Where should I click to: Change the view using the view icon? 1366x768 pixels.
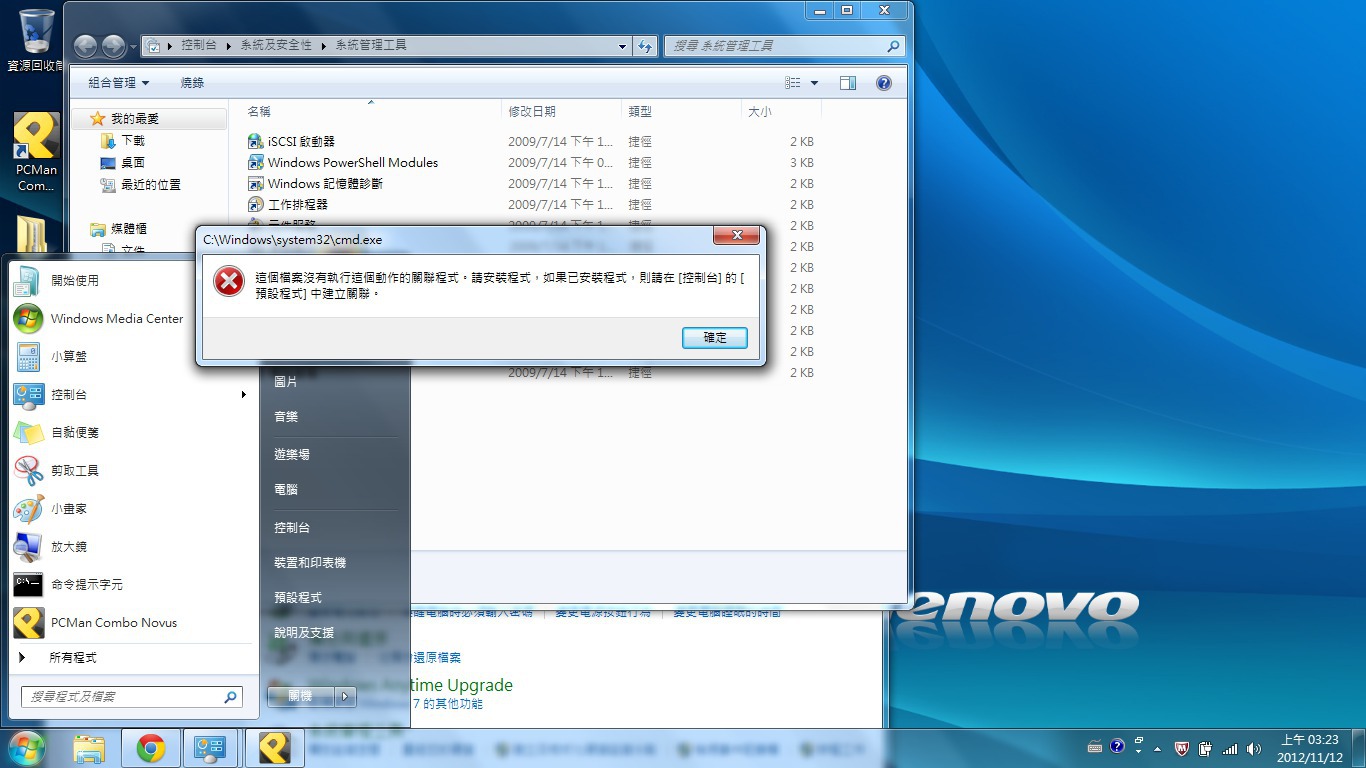(x=793, y=83)
